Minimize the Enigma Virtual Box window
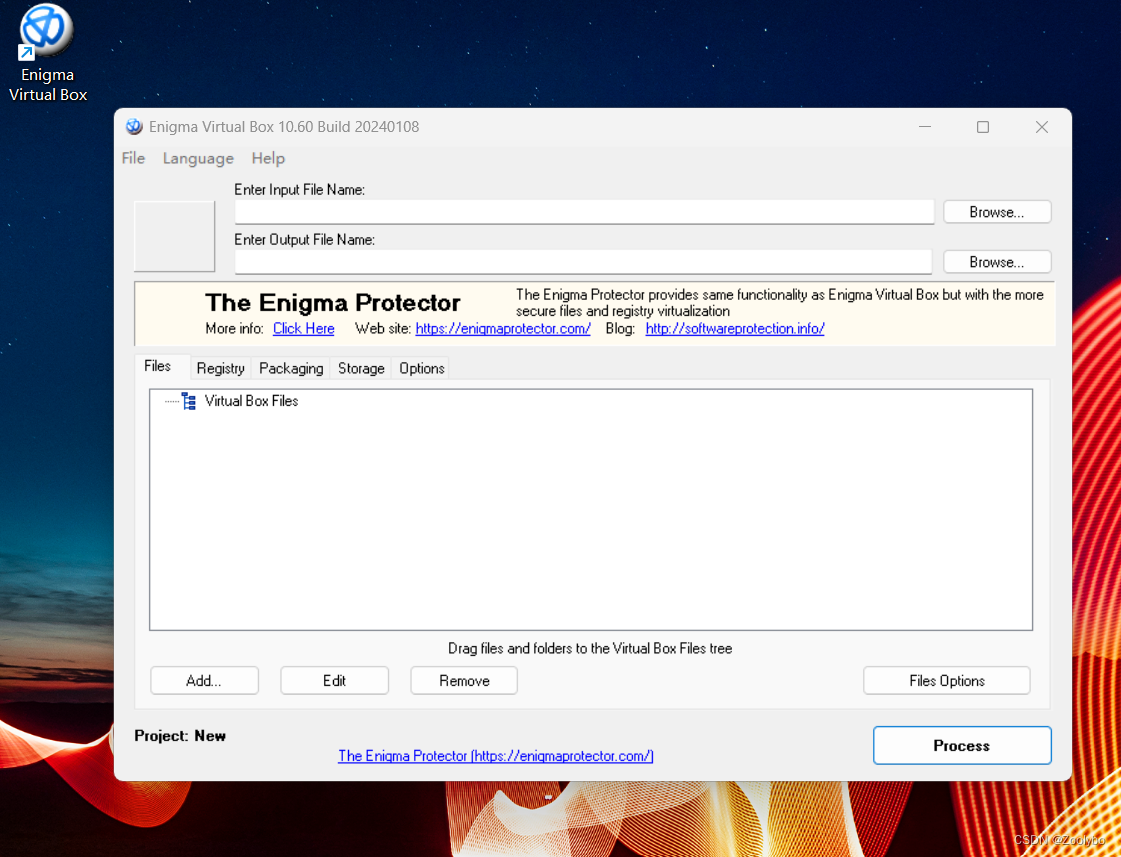 coord(924,127)
